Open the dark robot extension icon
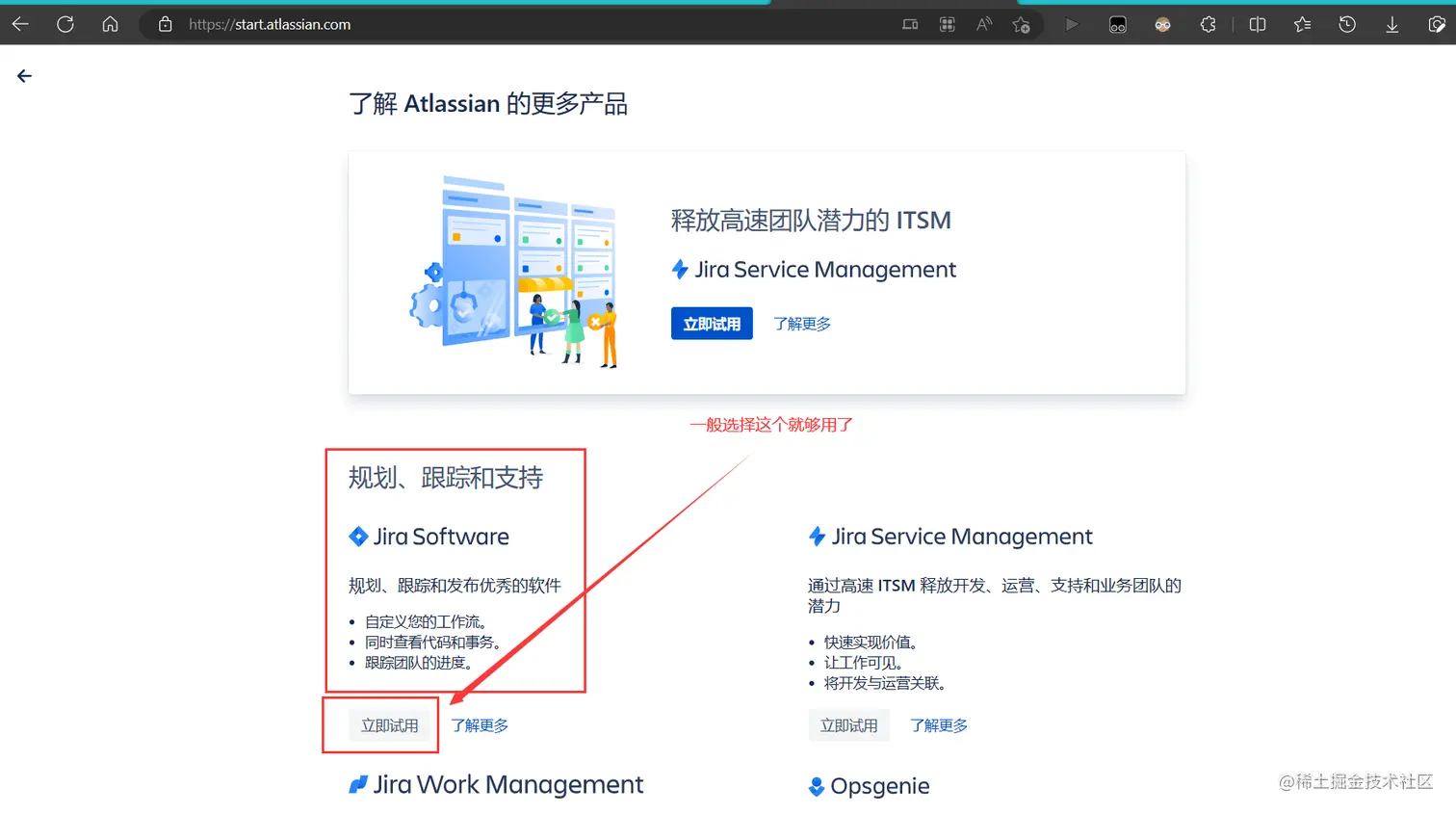 coord(1118,24)
